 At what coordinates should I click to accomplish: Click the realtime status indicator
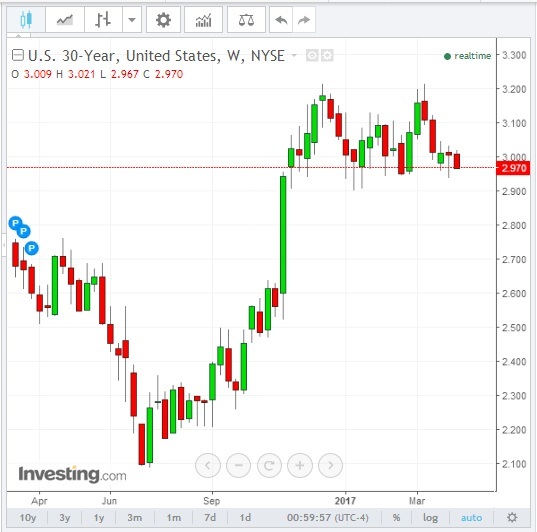[467, 56]
